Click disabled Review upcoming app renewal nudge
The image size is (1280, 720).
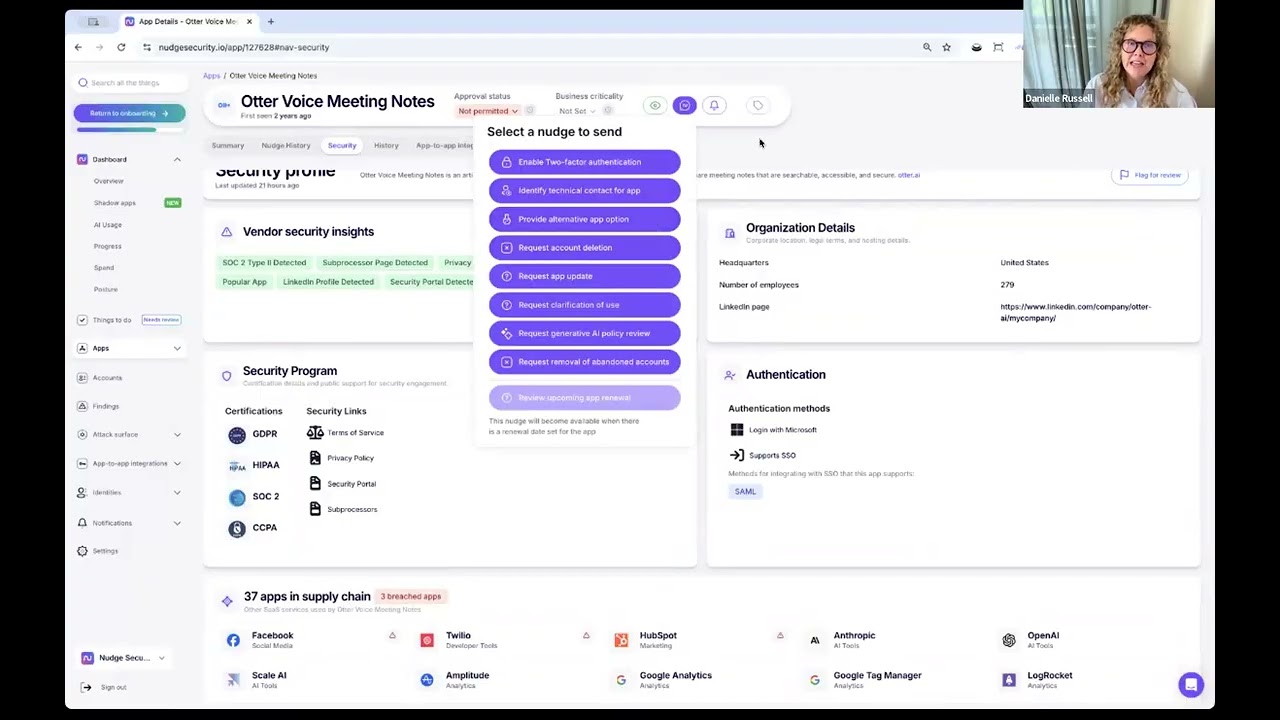[584, 398]
